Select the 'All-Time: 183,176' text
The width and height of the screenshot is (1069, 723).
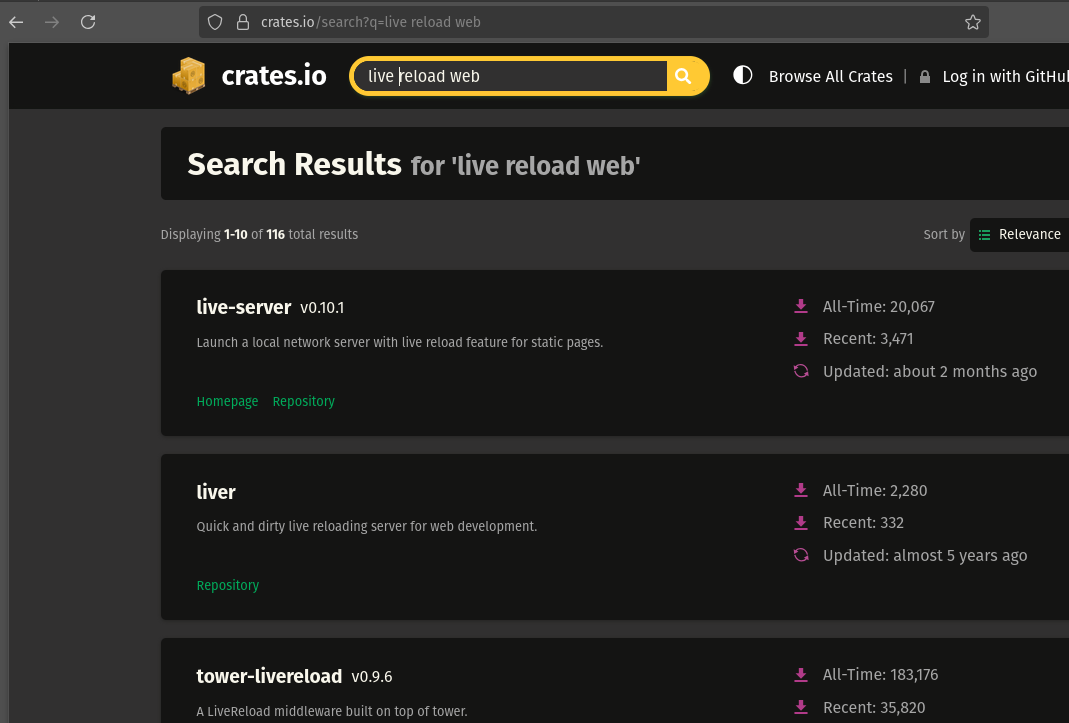tap(881, 675)
